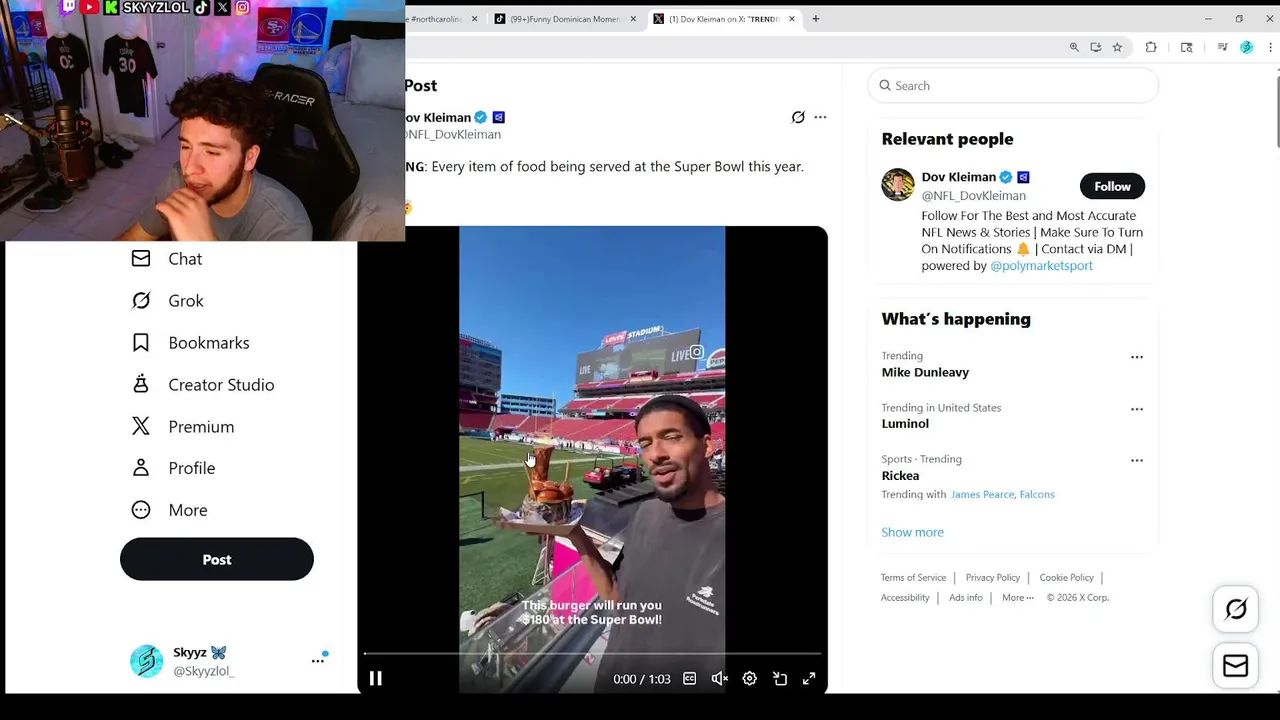This screenshot has height=720, width=1280.
Task: Click the James Pearce link
Action: tap(982, 494)
